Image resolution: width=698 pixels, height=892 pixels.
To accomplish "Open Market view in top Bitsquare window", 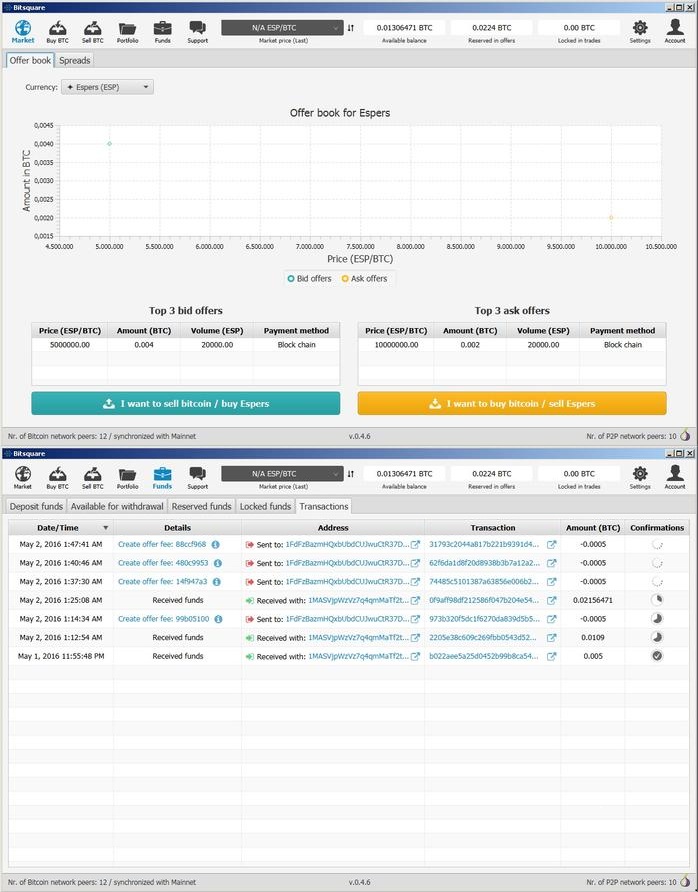I will coord(23,32).
